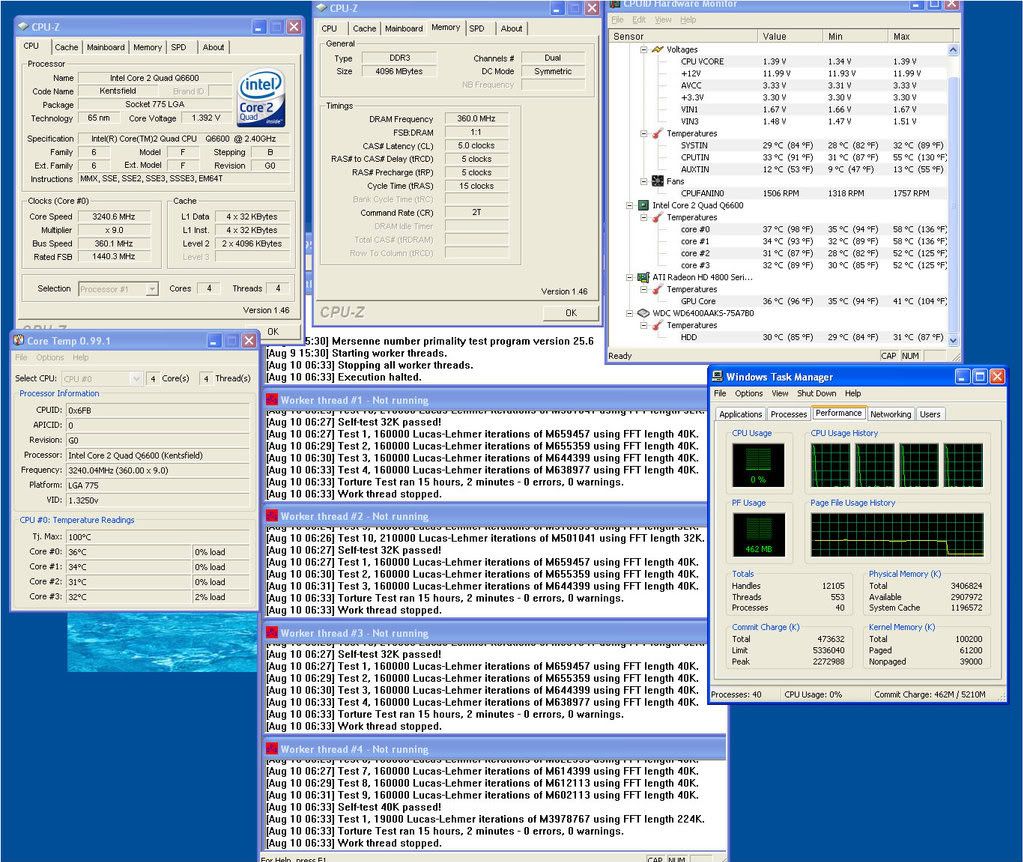Click the red icon on Worker thread #1 title
Screen dimensions: 1023x862
point(272,400)
